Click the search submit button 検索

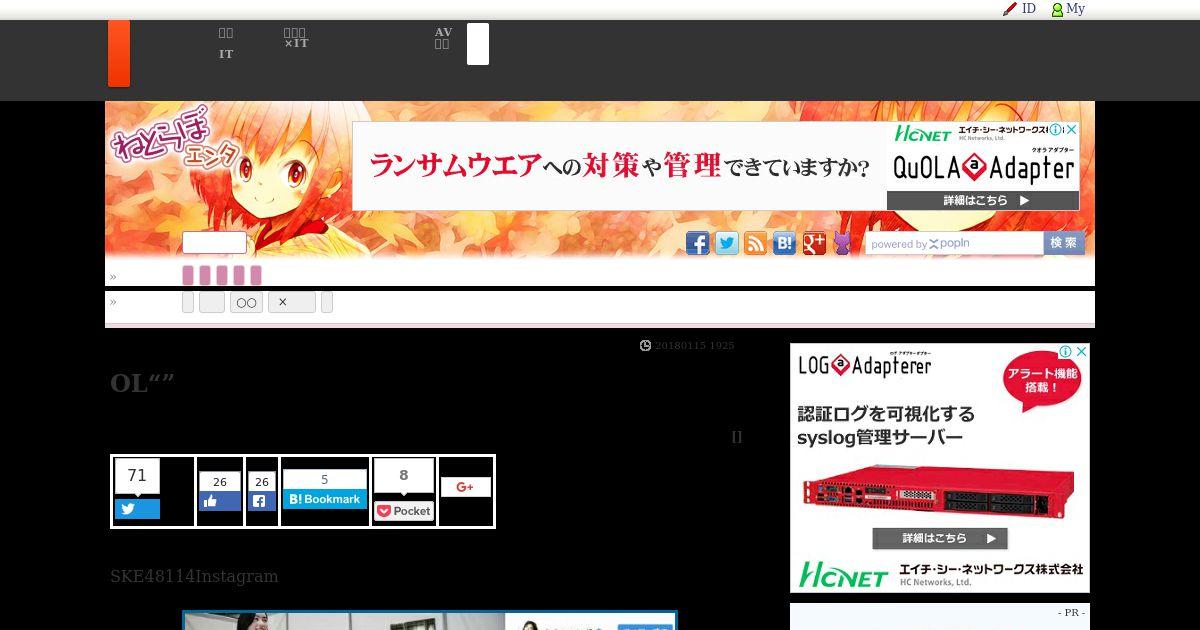click(x=1064, y=243)
